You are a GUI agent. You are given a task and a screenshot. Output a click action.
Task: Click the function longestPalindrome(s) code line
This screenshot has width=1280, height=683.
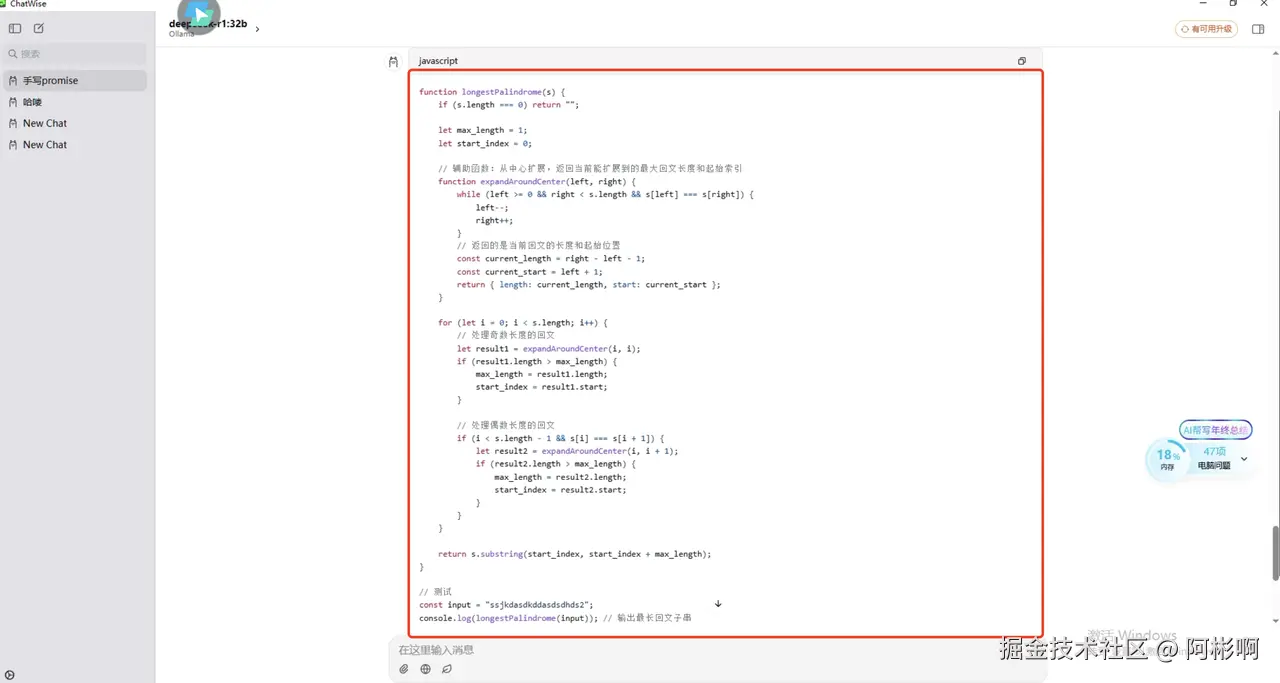(x=492, y=92)
